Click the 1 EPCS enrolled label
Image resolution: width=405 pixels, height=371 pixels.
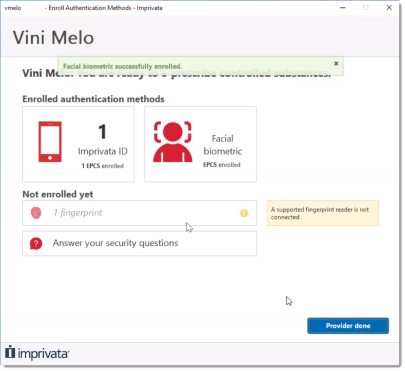[103, 166]
